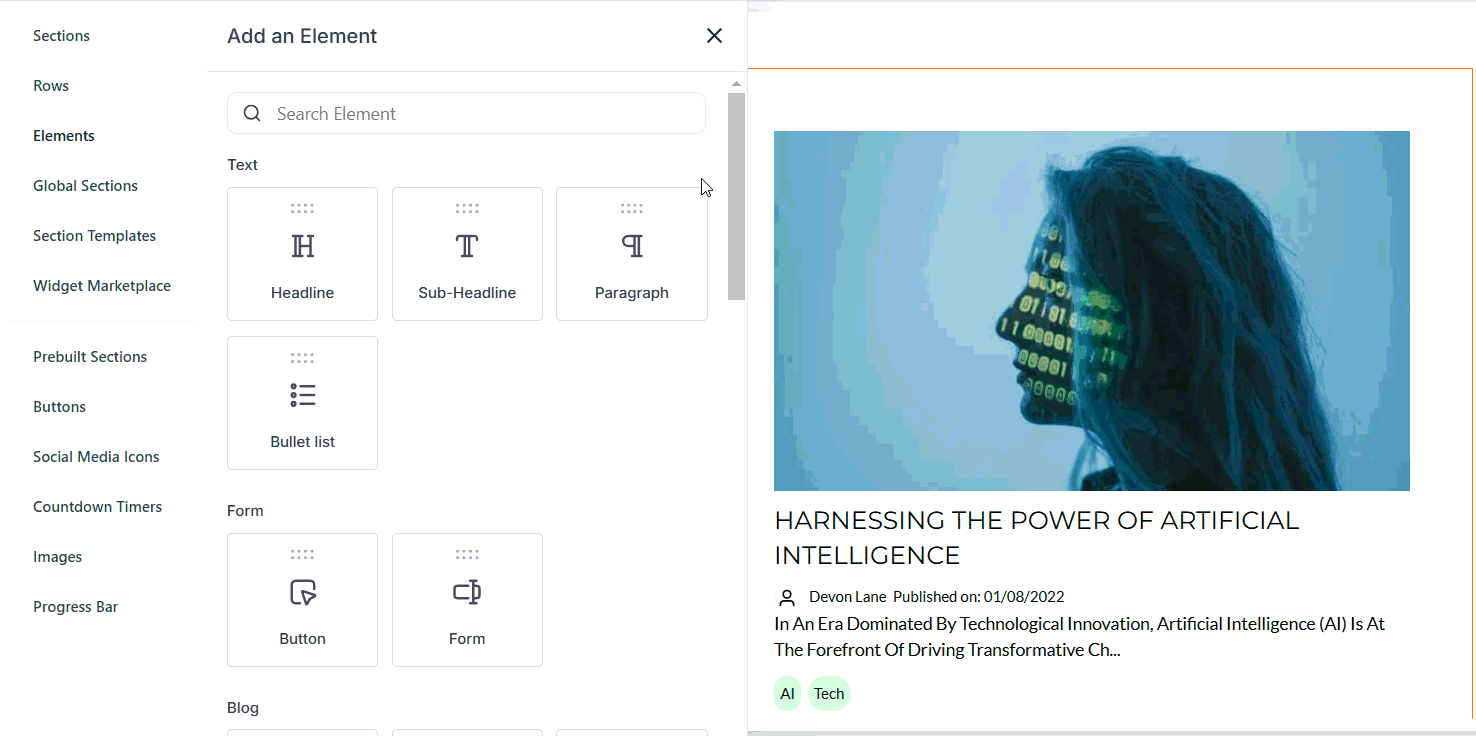This screenshot has height=736, width=1476.
Task: Add the Sub-Headline text element
Action: [x=467, y=254]
